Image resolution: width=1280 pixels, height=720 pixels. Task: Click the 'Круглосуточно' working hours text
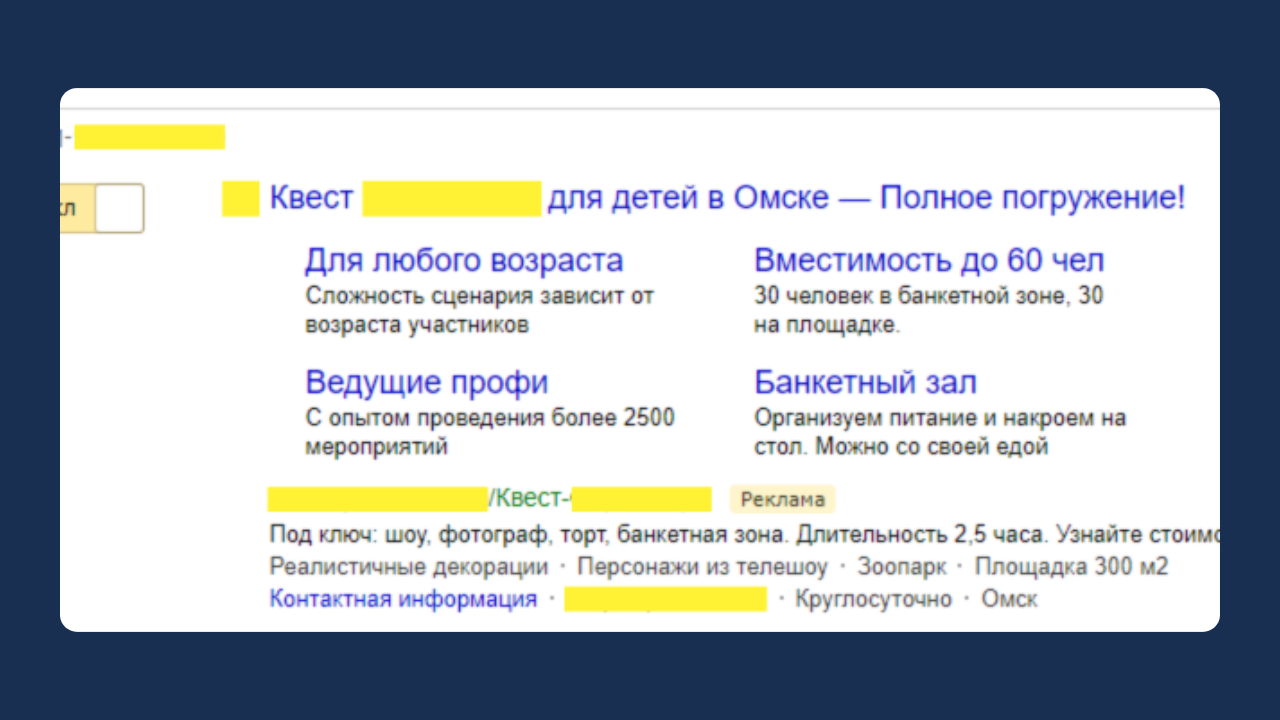(874, 599)
